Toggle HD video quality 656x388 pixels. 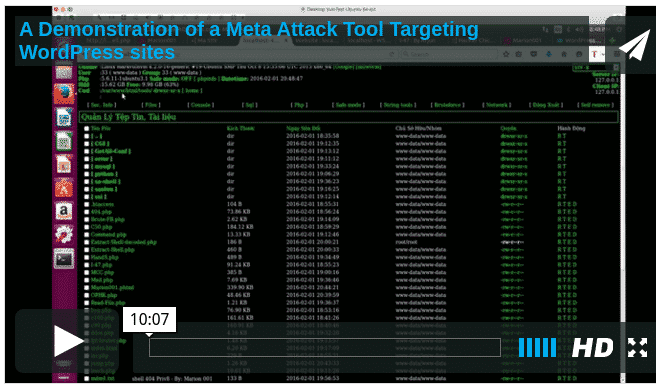point(592,347)
